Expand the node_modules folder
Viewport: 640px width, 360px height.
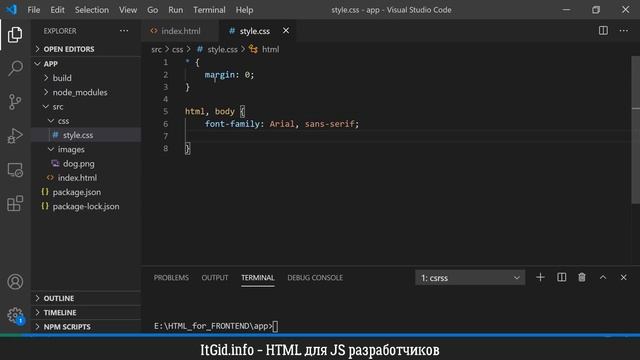[86, 92]
